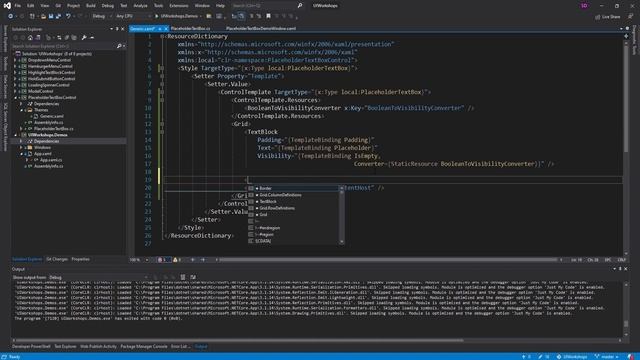Click Clear All icon in Output toolbar
The image size is (640, 360).
183,277
